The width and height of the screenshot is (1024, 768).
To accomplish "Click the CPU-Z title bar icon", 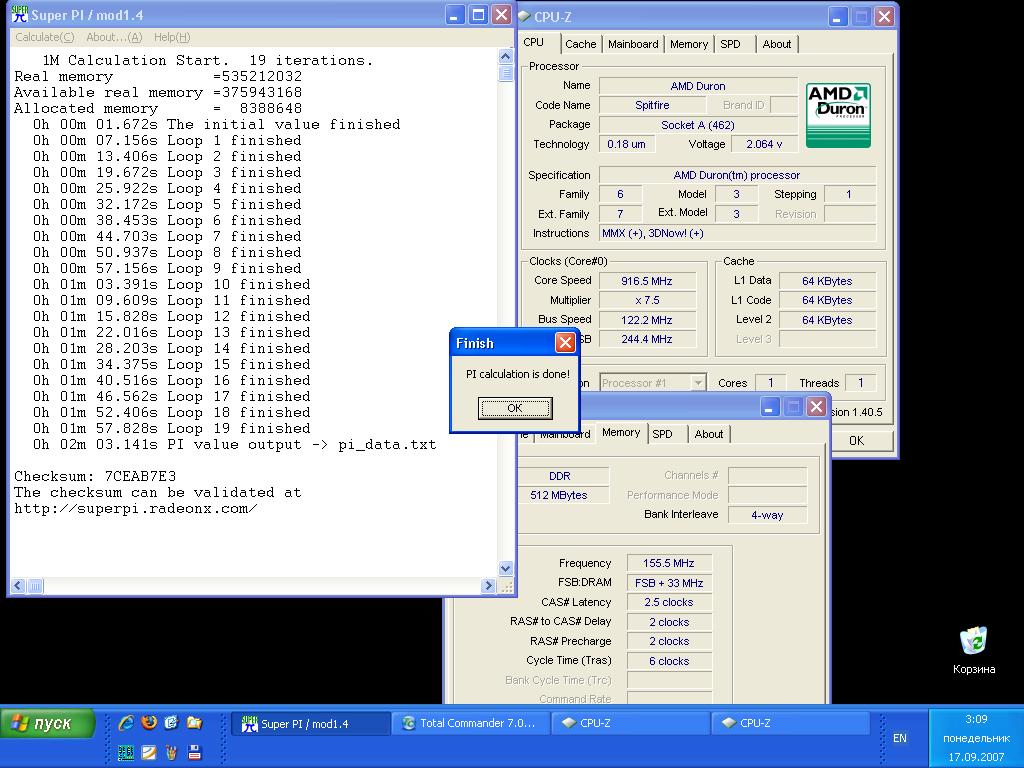I will coord(524,16).
